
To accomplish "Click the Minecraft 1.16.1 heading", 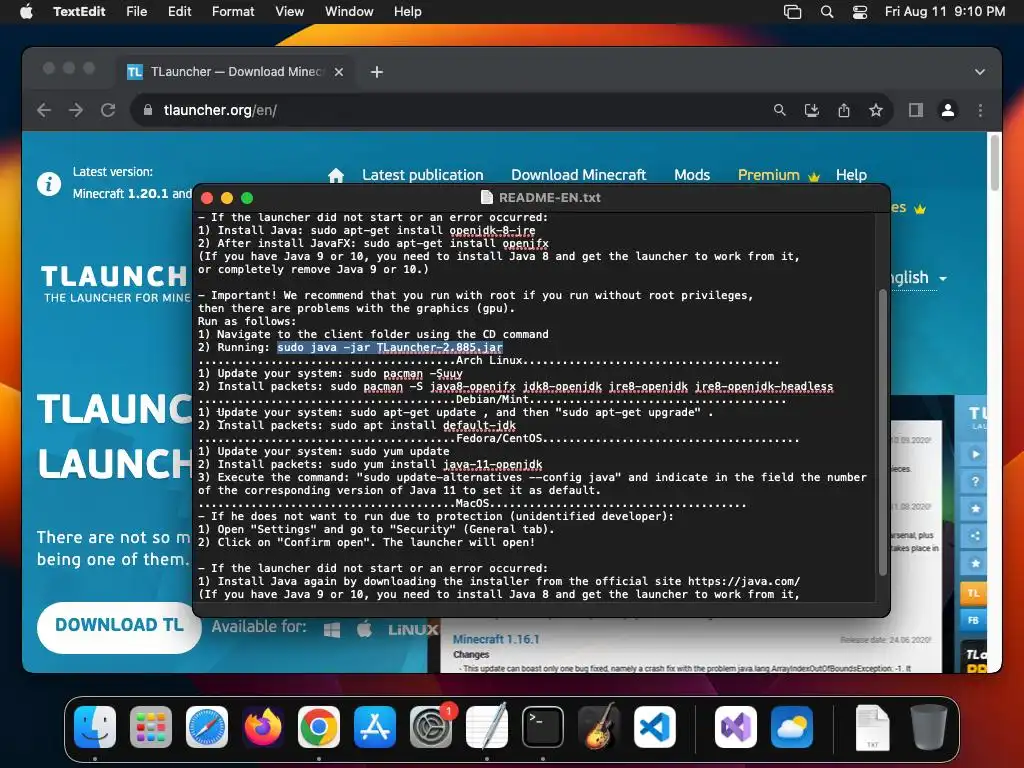I will (496, 639).
